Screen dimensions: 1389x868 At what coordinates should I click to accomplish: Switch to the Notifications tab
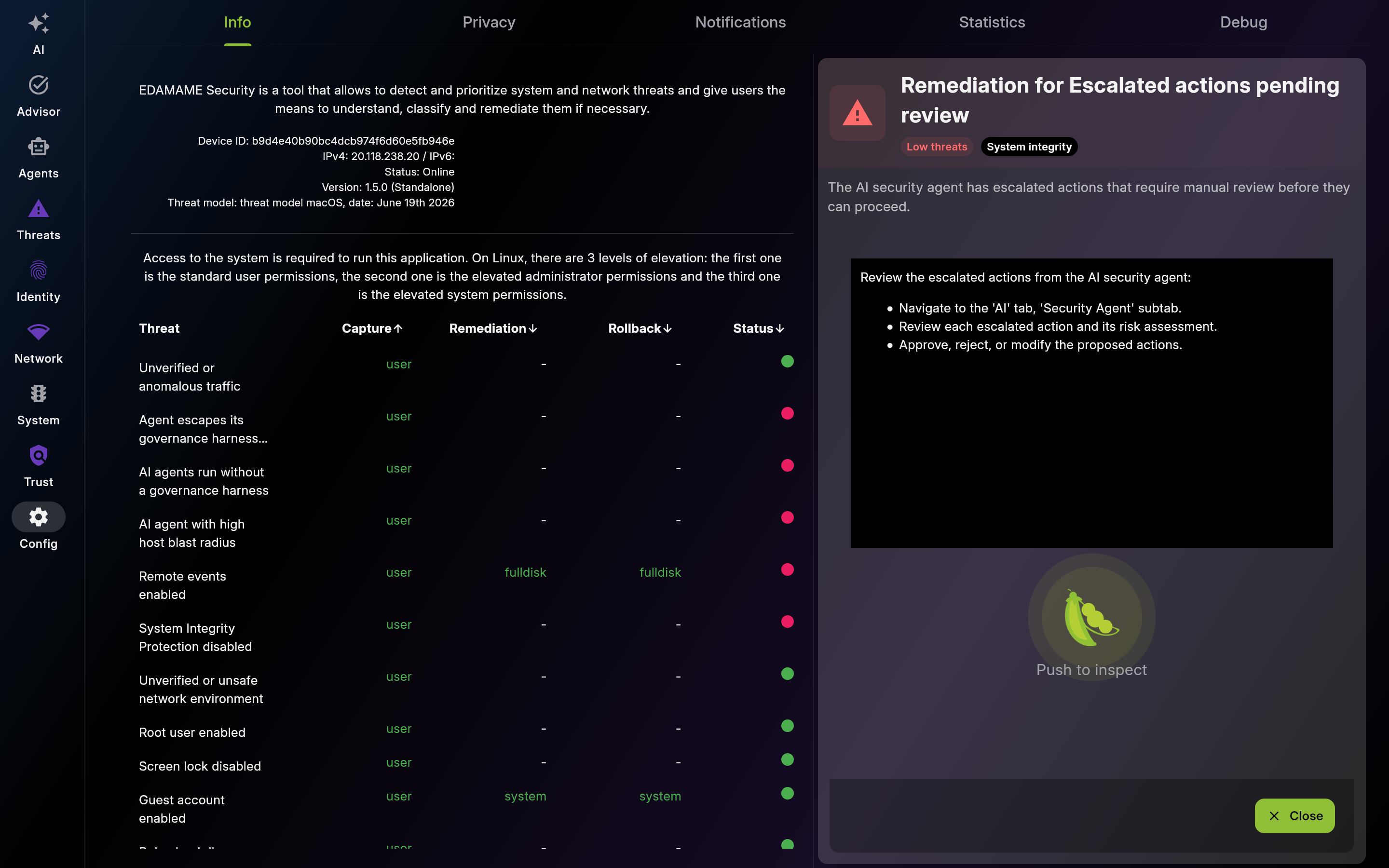point(740,22)
